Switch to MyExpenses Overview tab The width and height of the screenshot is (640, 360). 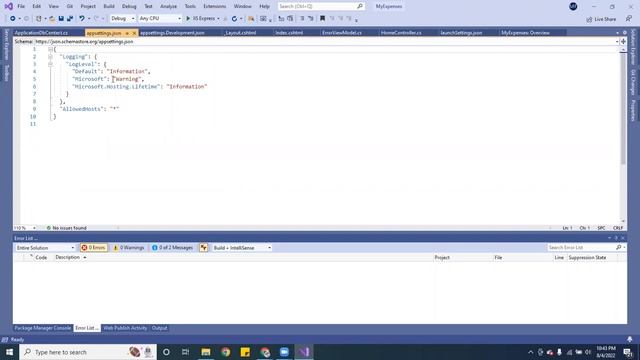[x=525, y=33]
